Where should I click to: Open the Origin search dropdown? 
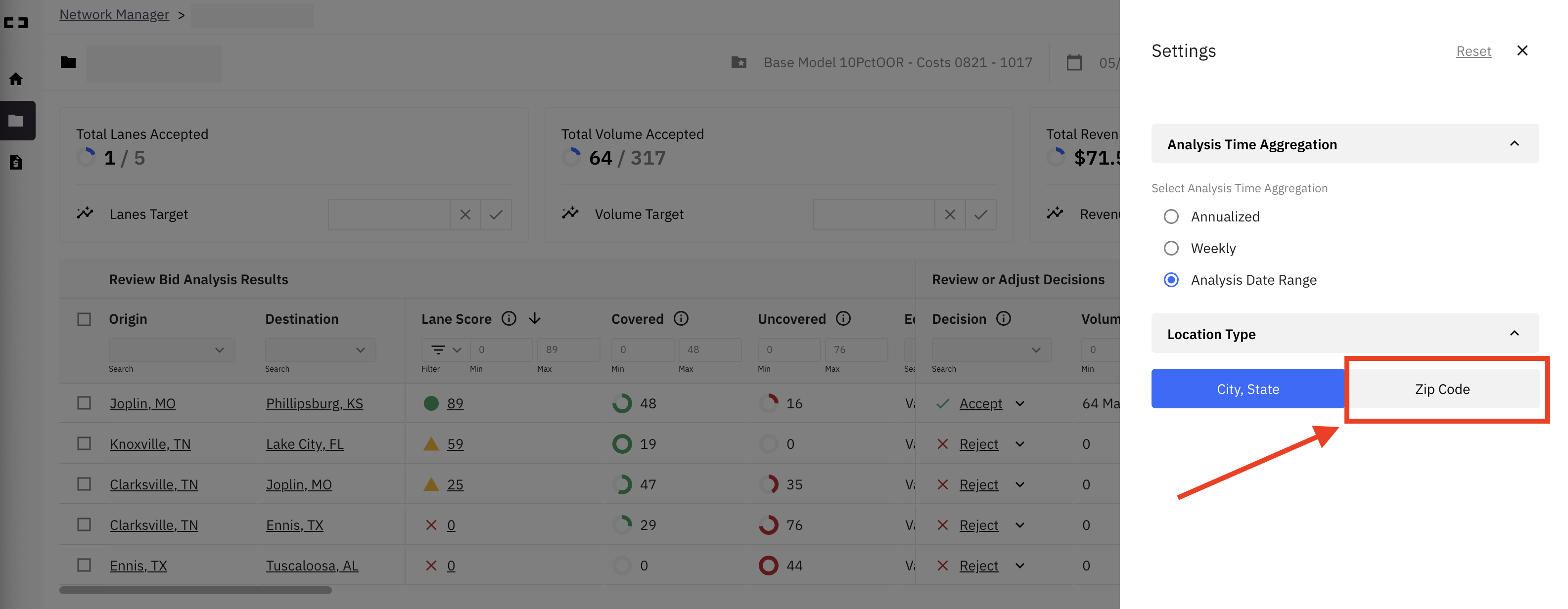click(x=172, y=350)
